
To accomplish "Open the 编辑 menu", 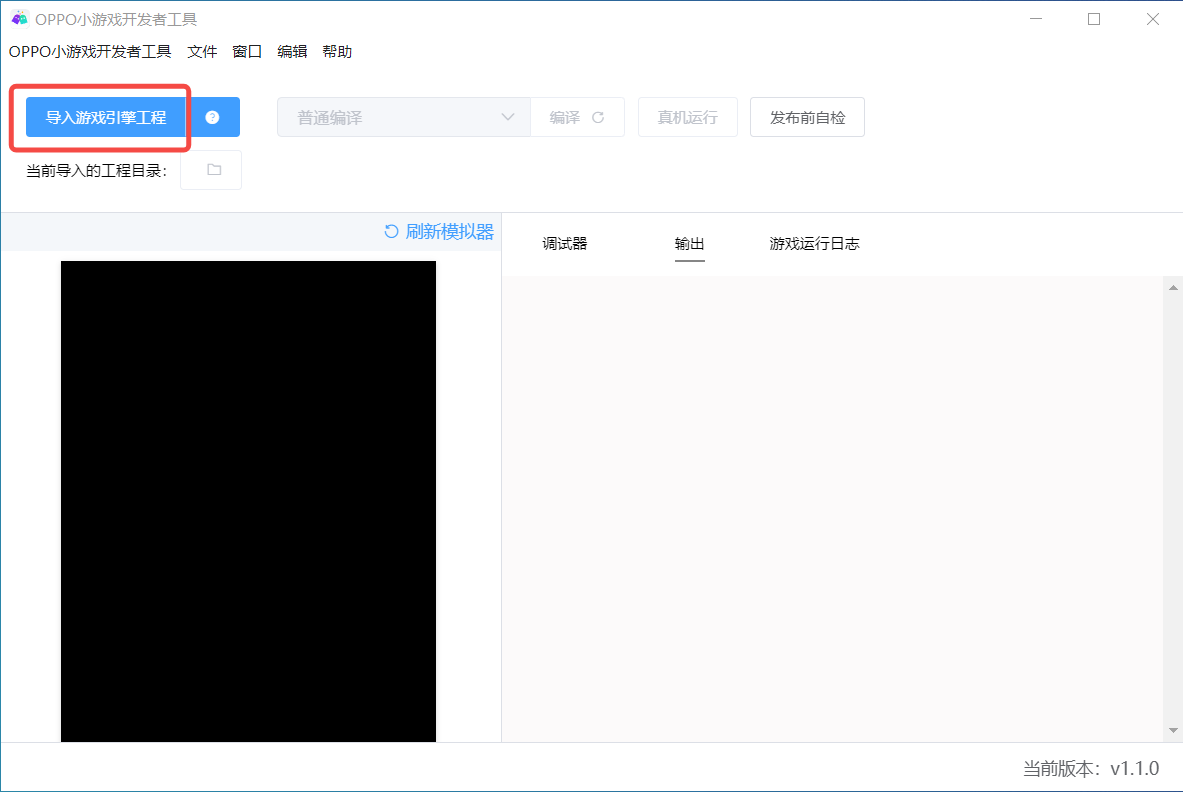I will coord(292,52).
